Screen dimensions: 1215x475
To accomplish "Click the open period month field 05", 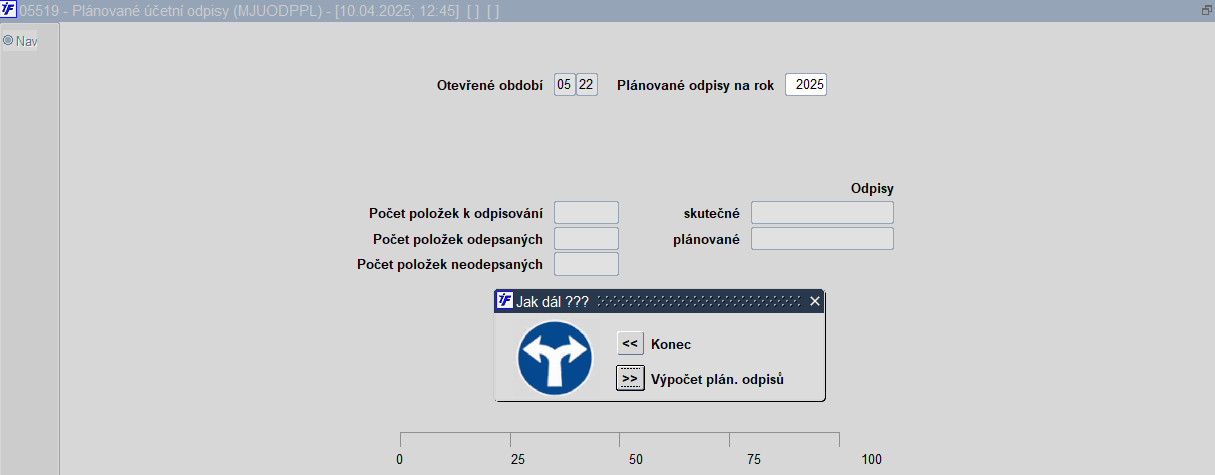I will point(564,85).
